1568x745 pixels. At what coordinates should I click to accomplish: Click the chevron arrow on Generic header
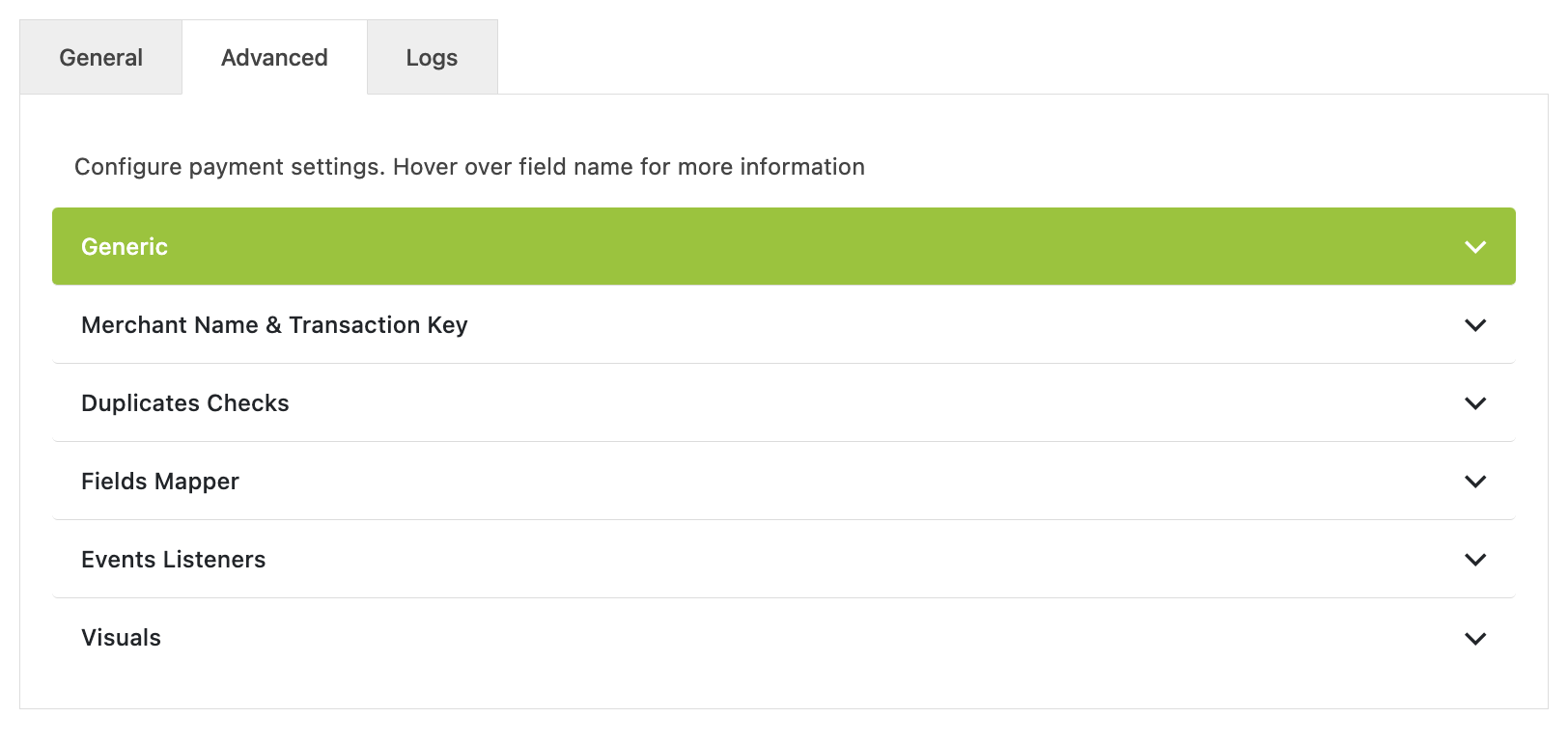coord(1474,247)
